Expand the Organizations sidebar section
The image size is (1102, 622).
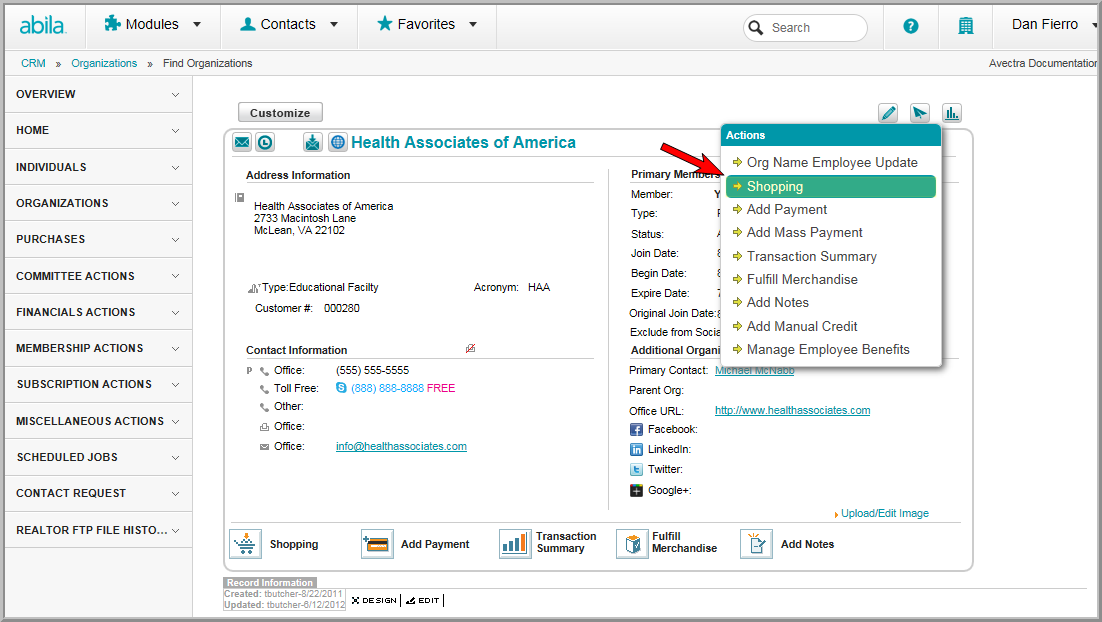coord(98,203)
